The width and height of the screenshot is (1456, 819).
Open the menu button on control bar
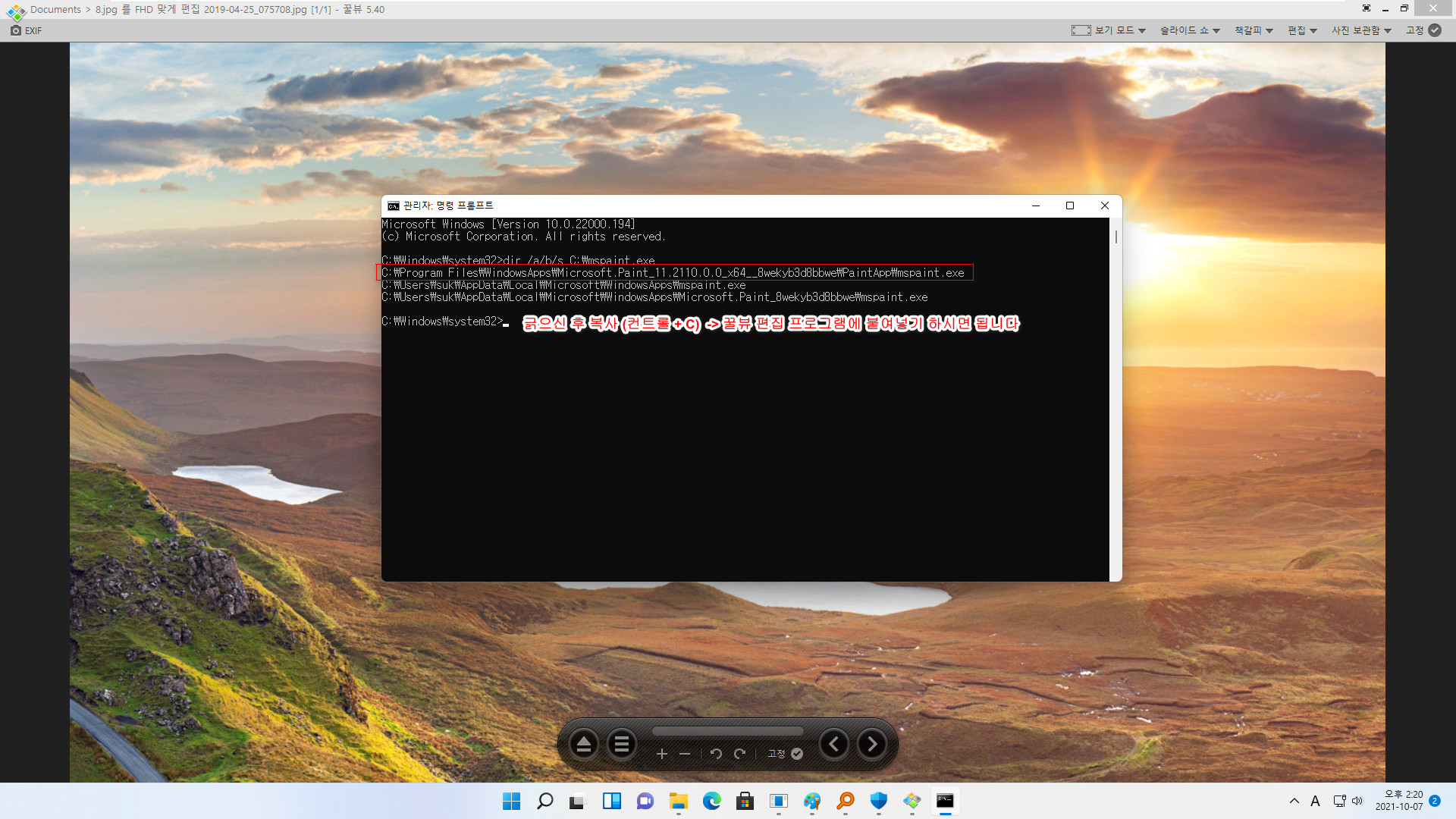[622, 744]
